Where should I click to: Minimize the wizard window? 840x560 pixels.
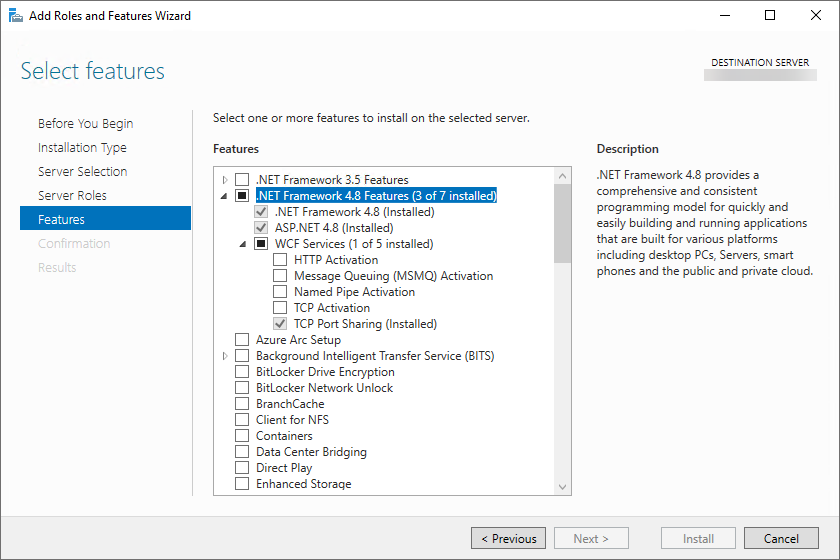click(725, 15)
